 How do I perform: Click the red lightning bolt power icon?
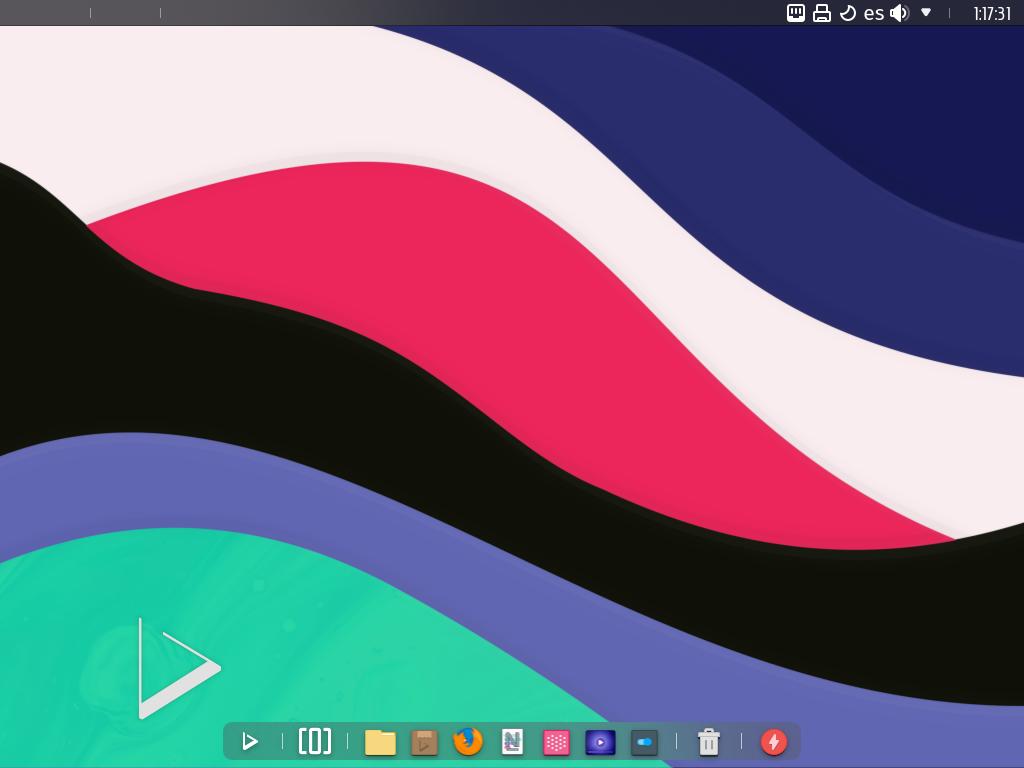774,742
